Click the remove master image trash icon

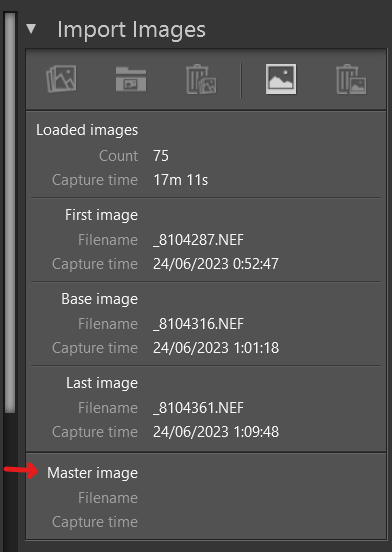(x=351, y=79)
